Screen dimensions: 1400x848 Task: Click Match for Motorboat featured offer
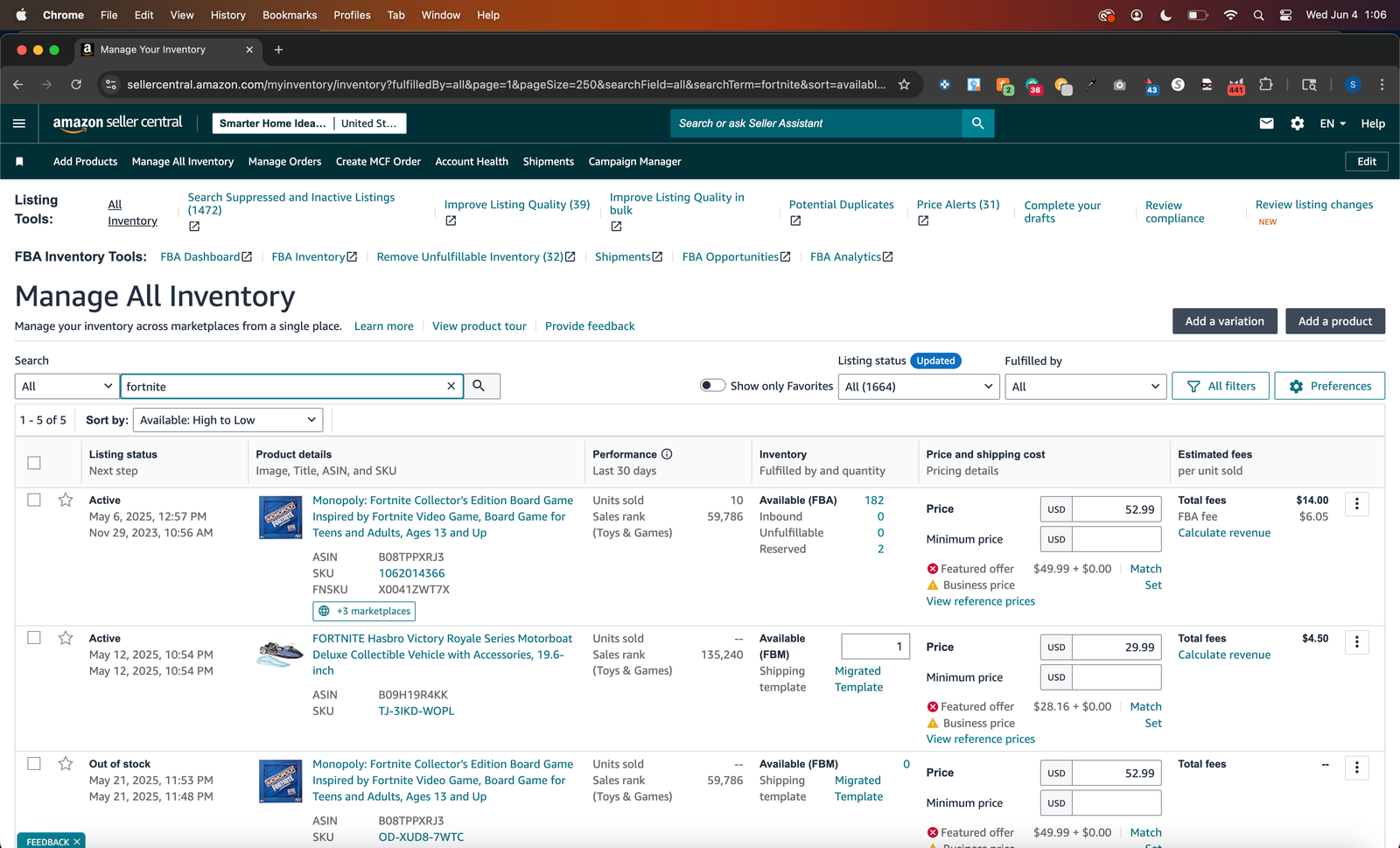click(1145, 706)
